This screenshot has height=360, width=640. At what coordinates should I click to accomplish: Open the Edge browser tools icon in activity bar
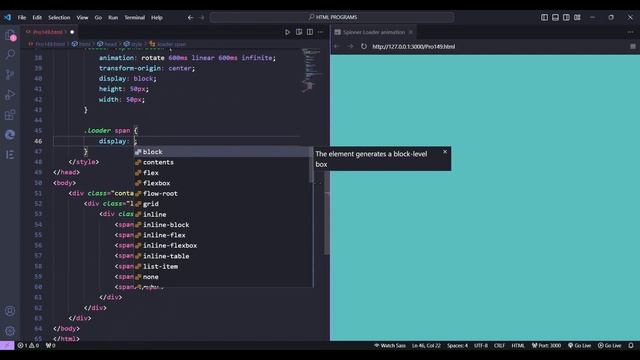(10, 135)
